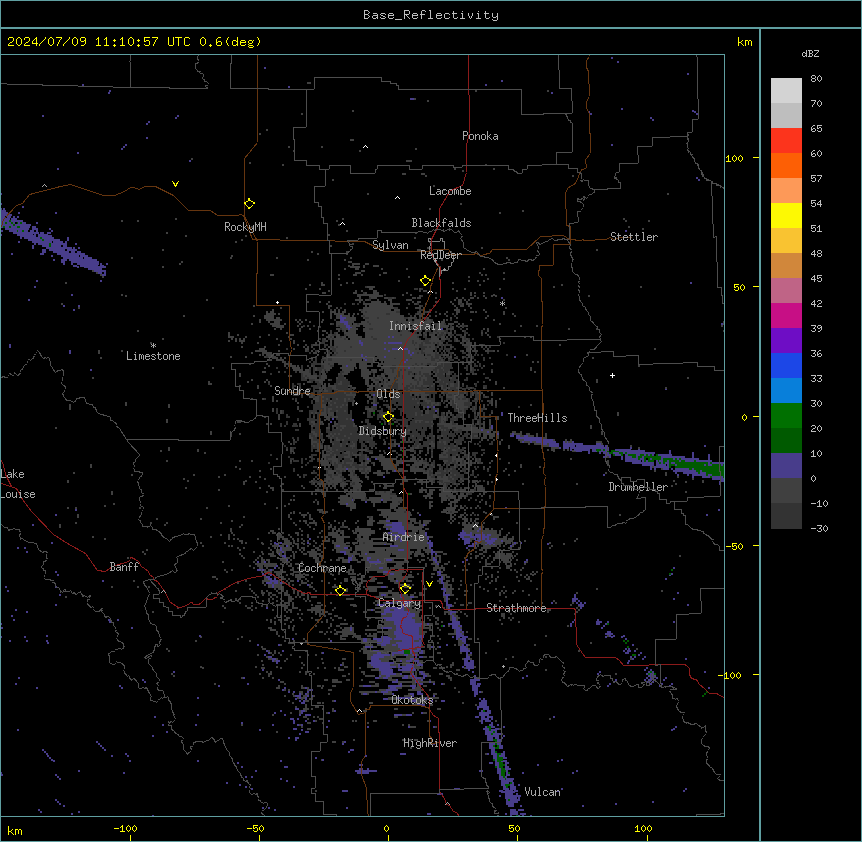
Task: Click the Ponoka city label
Action: [480, 136]
